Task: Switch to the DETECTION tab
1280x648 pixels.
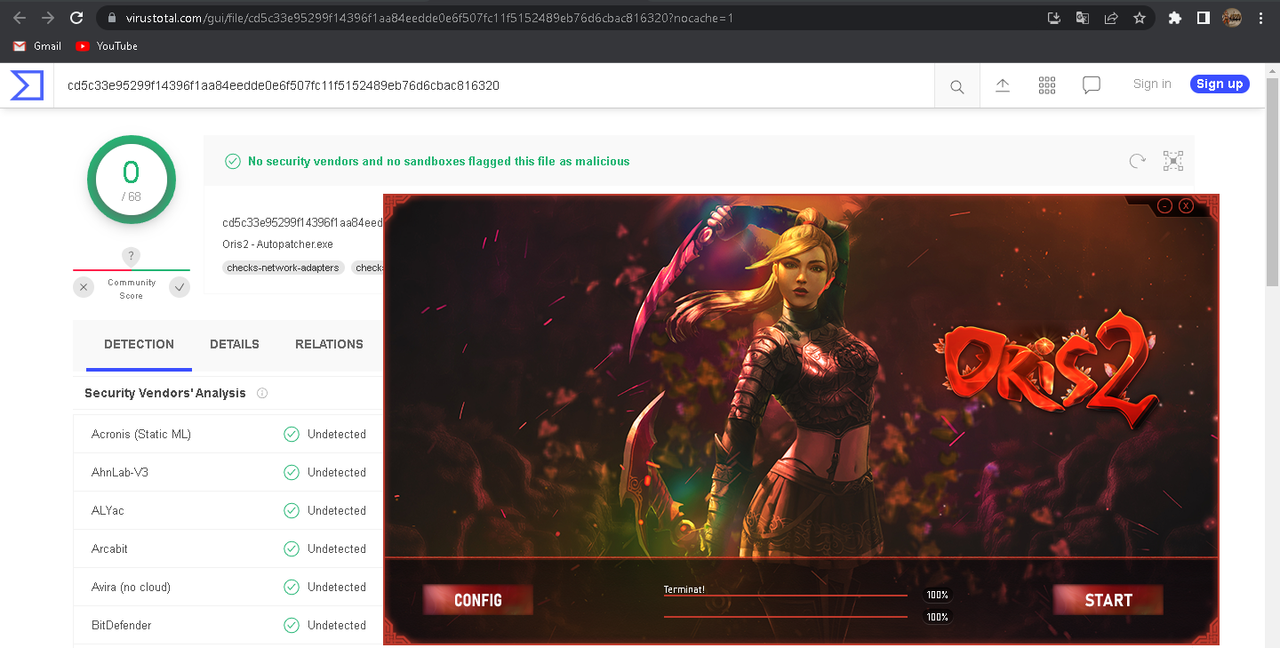Action: point(139,344)
